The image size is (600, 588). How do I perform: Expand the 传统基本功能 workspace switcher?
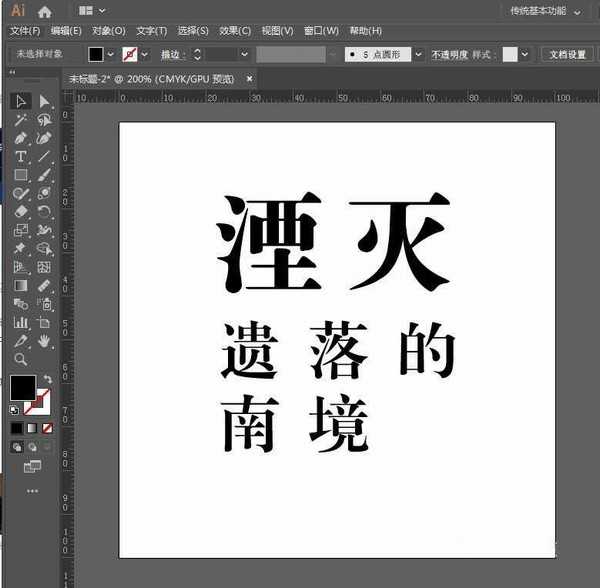click(577, 11)
